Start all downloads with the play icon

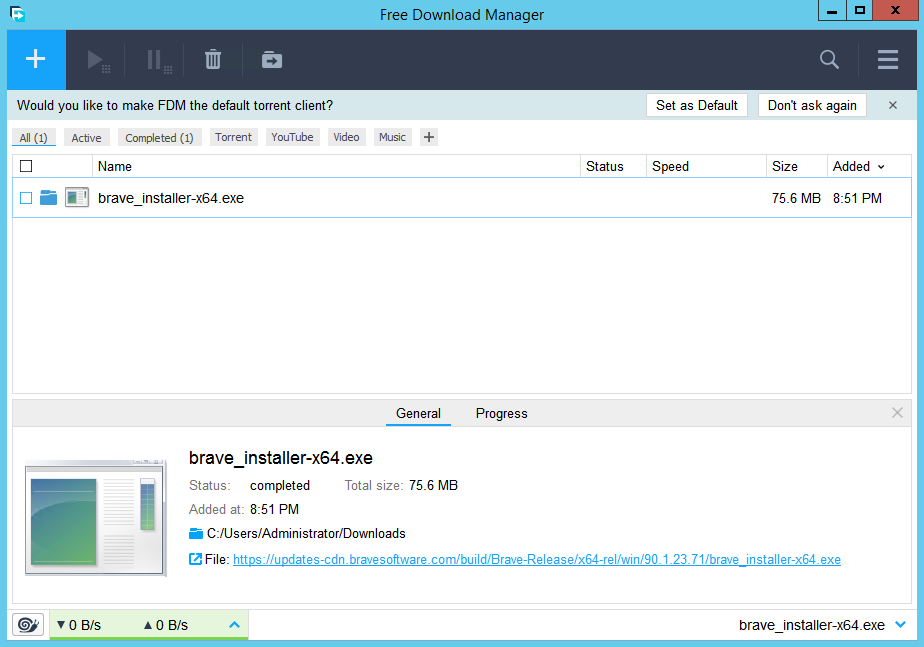(98, 60)
